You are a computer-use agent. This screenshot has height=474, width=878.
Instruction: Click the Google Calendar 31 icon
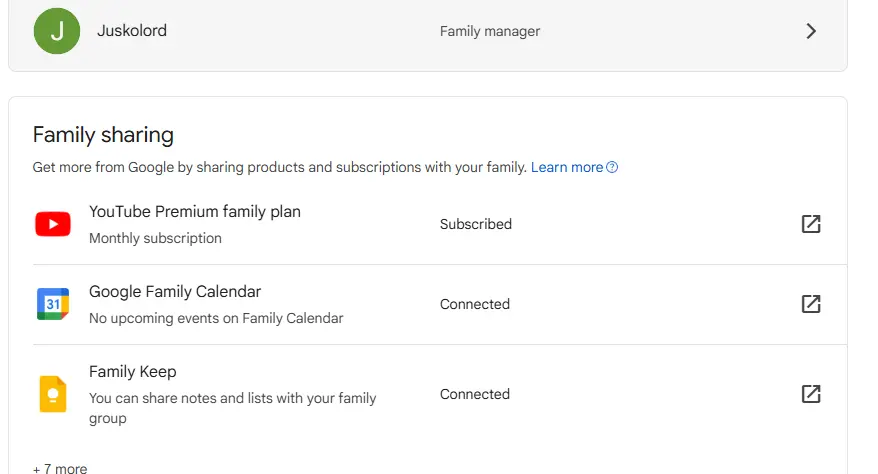click(53, 304)
